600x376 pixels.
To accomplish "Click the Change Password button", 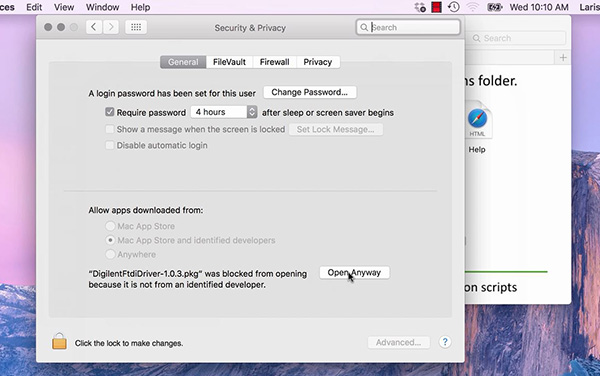I will pyautogui.click(x=310, y=92).
